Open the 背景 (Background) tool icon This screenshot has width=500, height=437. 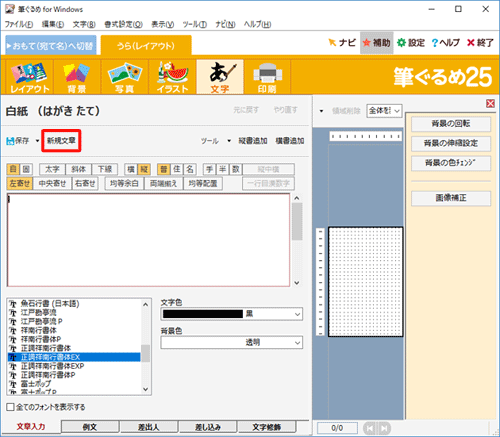[x=77, y=77]
